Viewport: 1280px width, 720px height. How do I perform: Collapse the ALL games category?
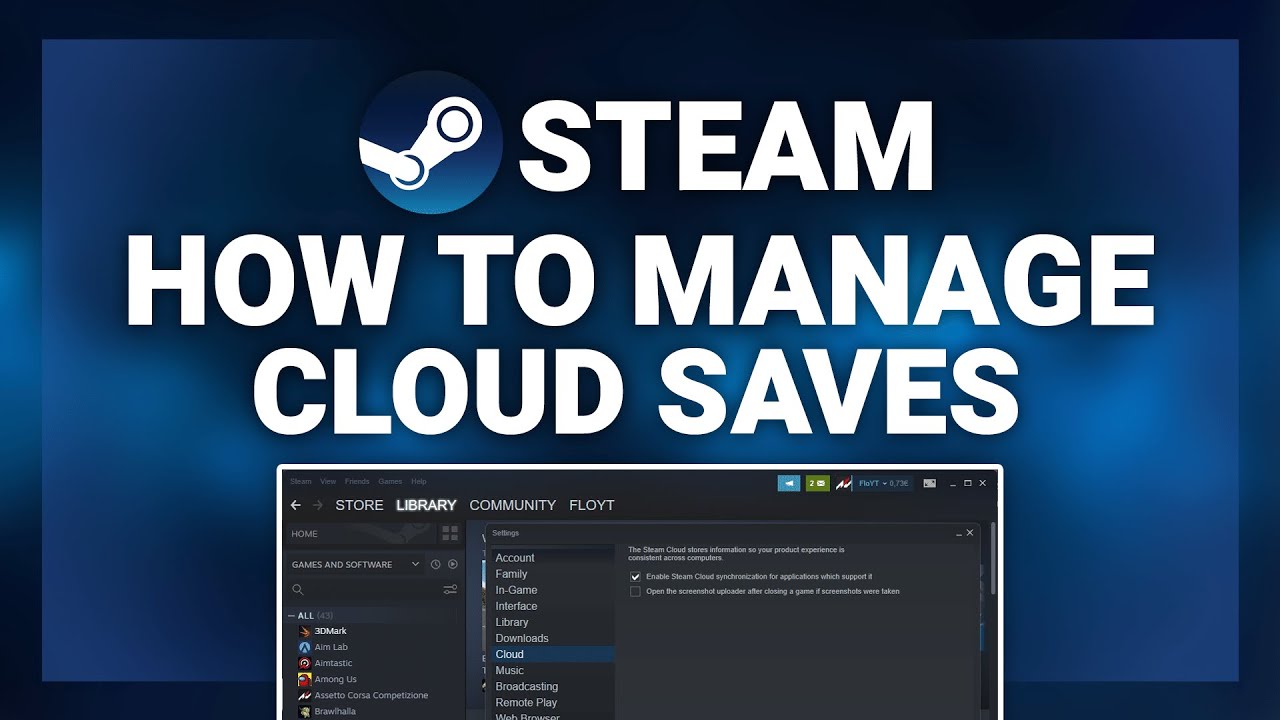(292, 615)
